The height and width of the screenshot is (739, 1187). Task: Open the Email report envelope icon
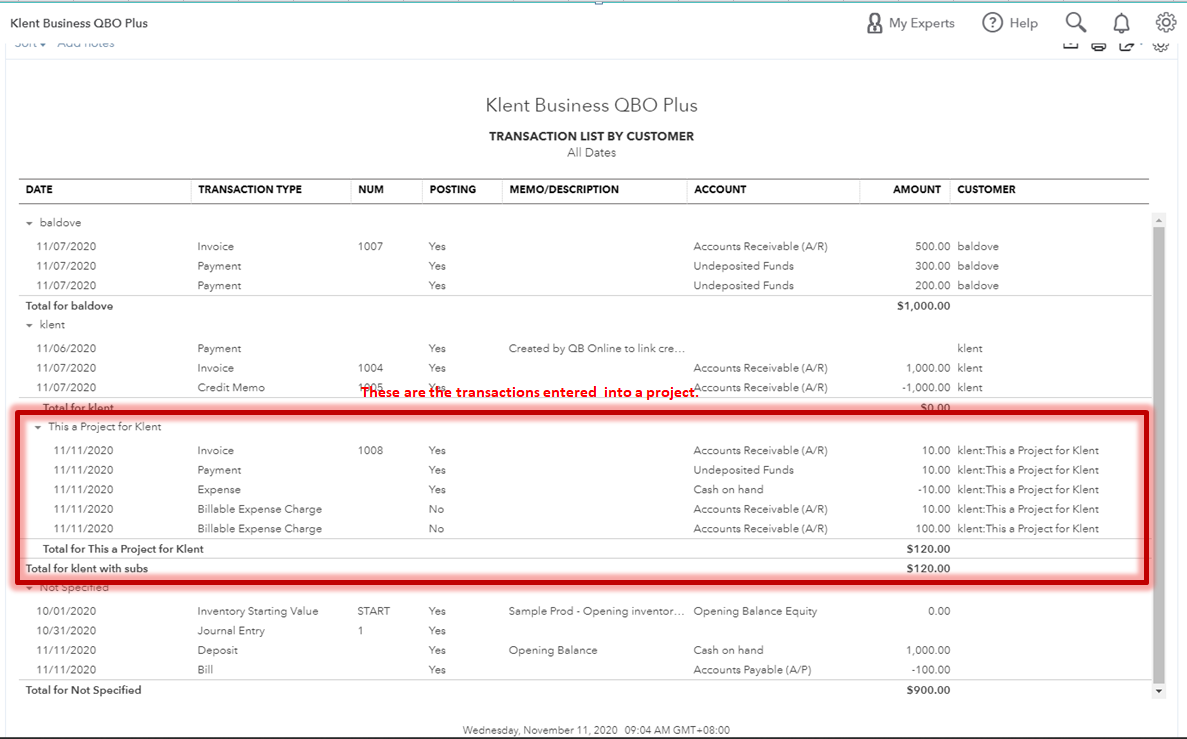pyautogui.click(x=1070, y=44)
